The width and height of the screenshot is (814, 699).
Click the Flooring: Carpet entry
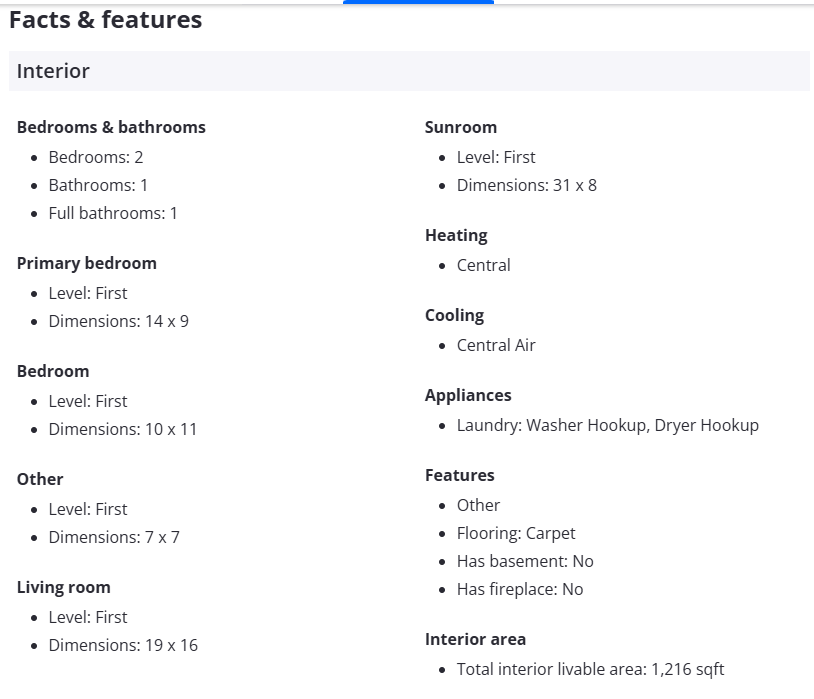516,533
